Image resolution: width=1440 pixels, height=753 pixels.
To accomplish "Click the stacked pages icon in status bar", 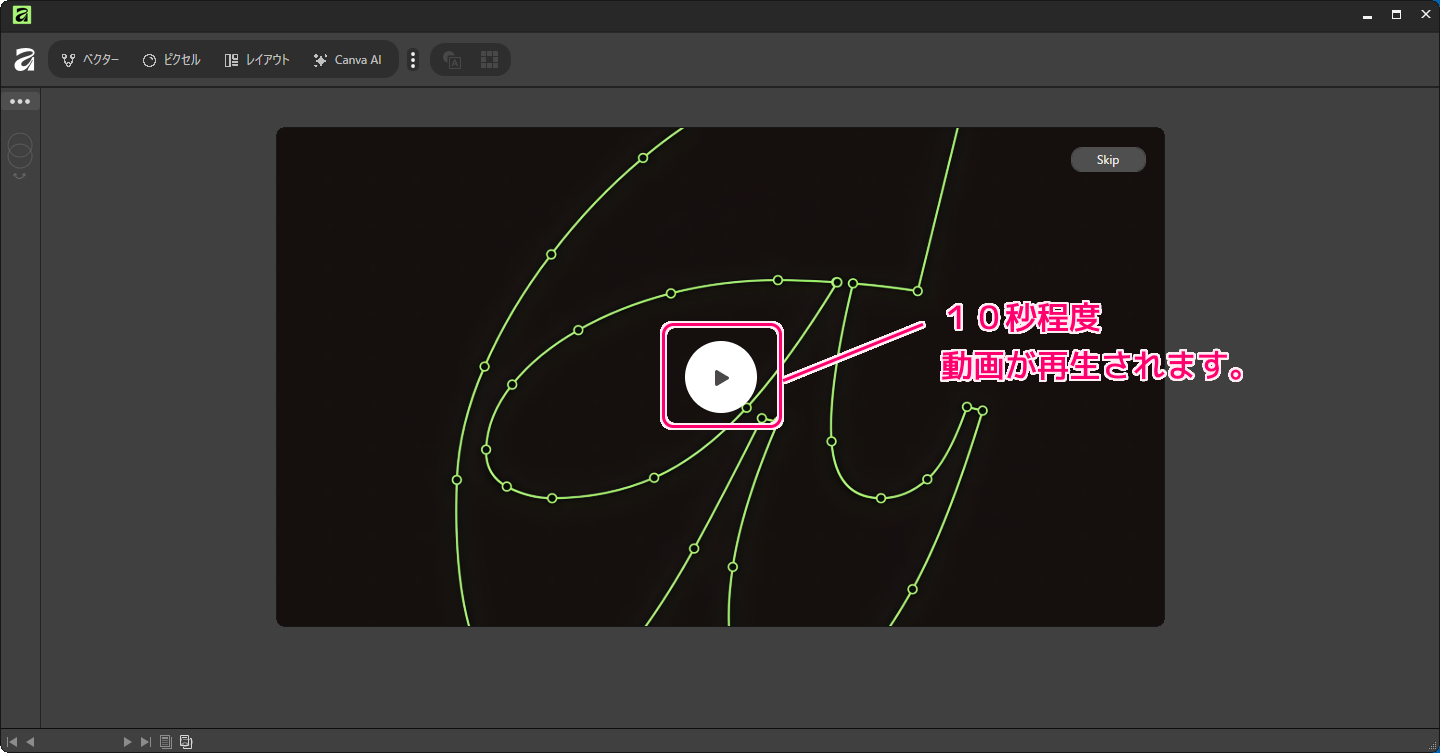I will (186, 742).
